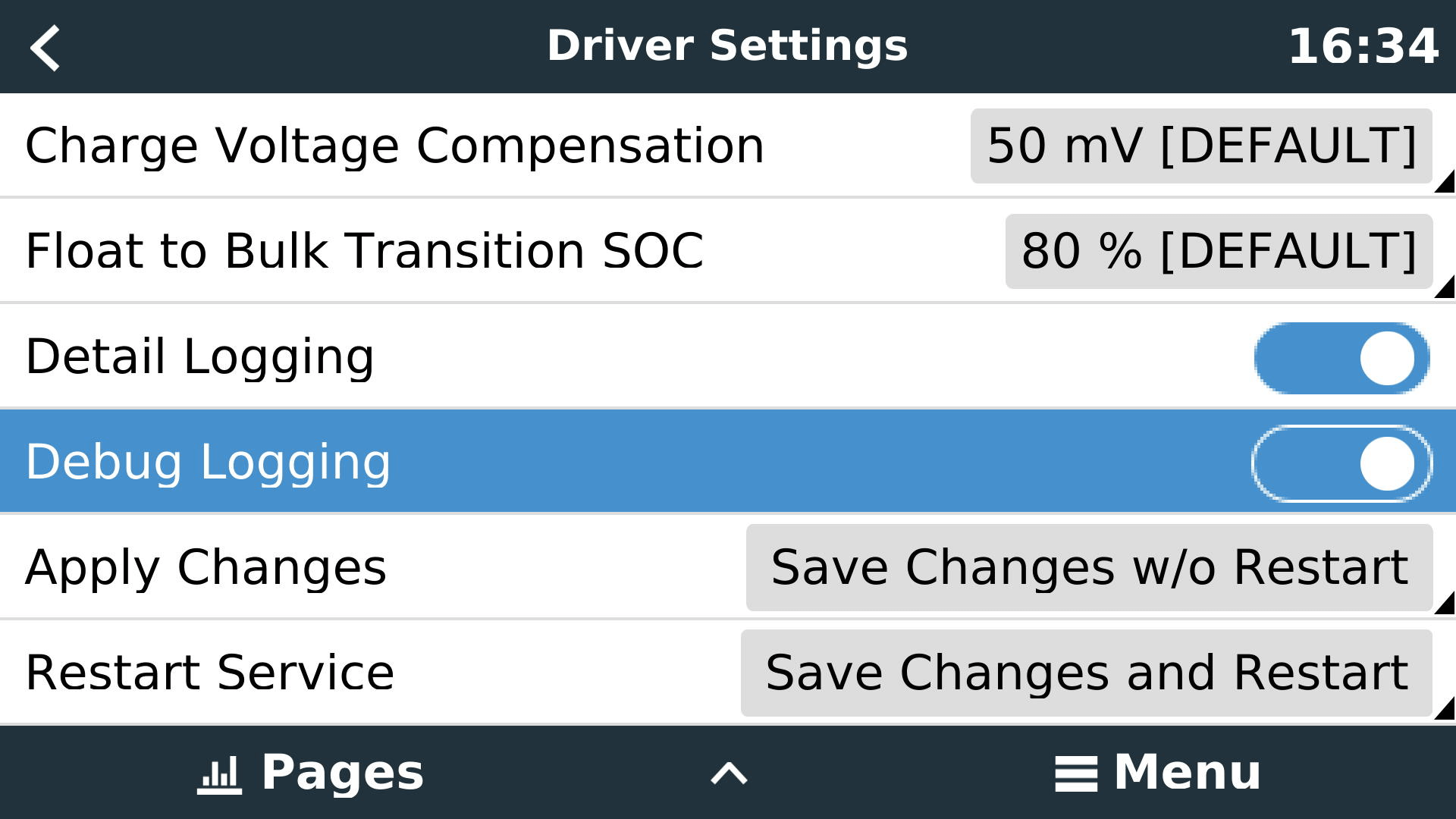Image resolution: width=1456 pixels, height=819 pixels.
Task: Click the back arrow in the title bar
Action: click(45, 47)
